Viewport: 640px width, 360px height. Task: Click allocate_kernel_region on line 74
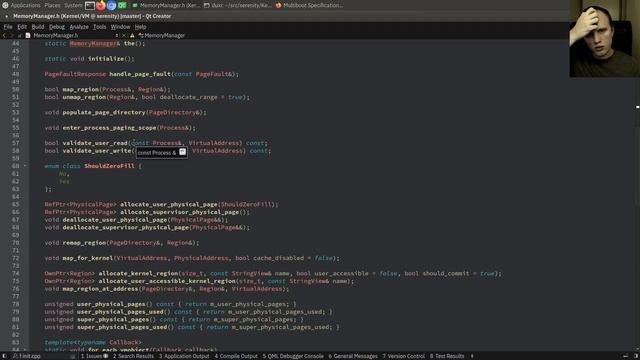(x=138, y=273)
